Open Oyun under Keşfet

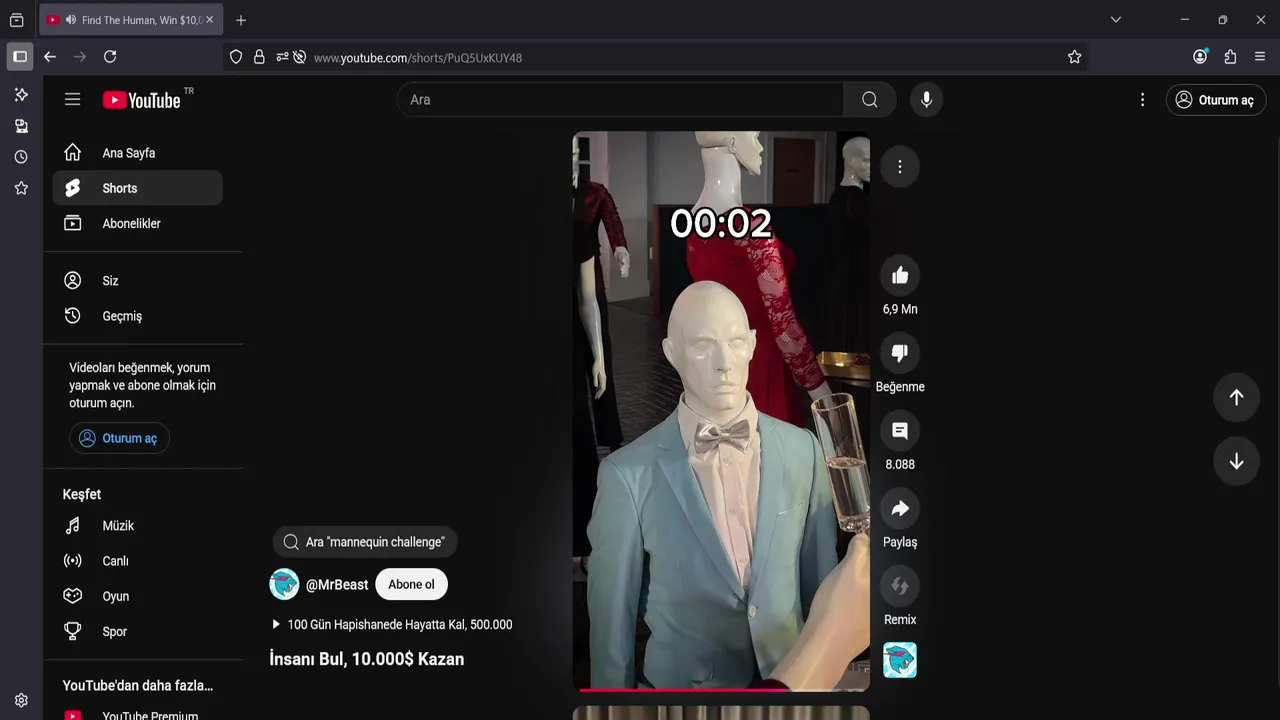[138, 596]
